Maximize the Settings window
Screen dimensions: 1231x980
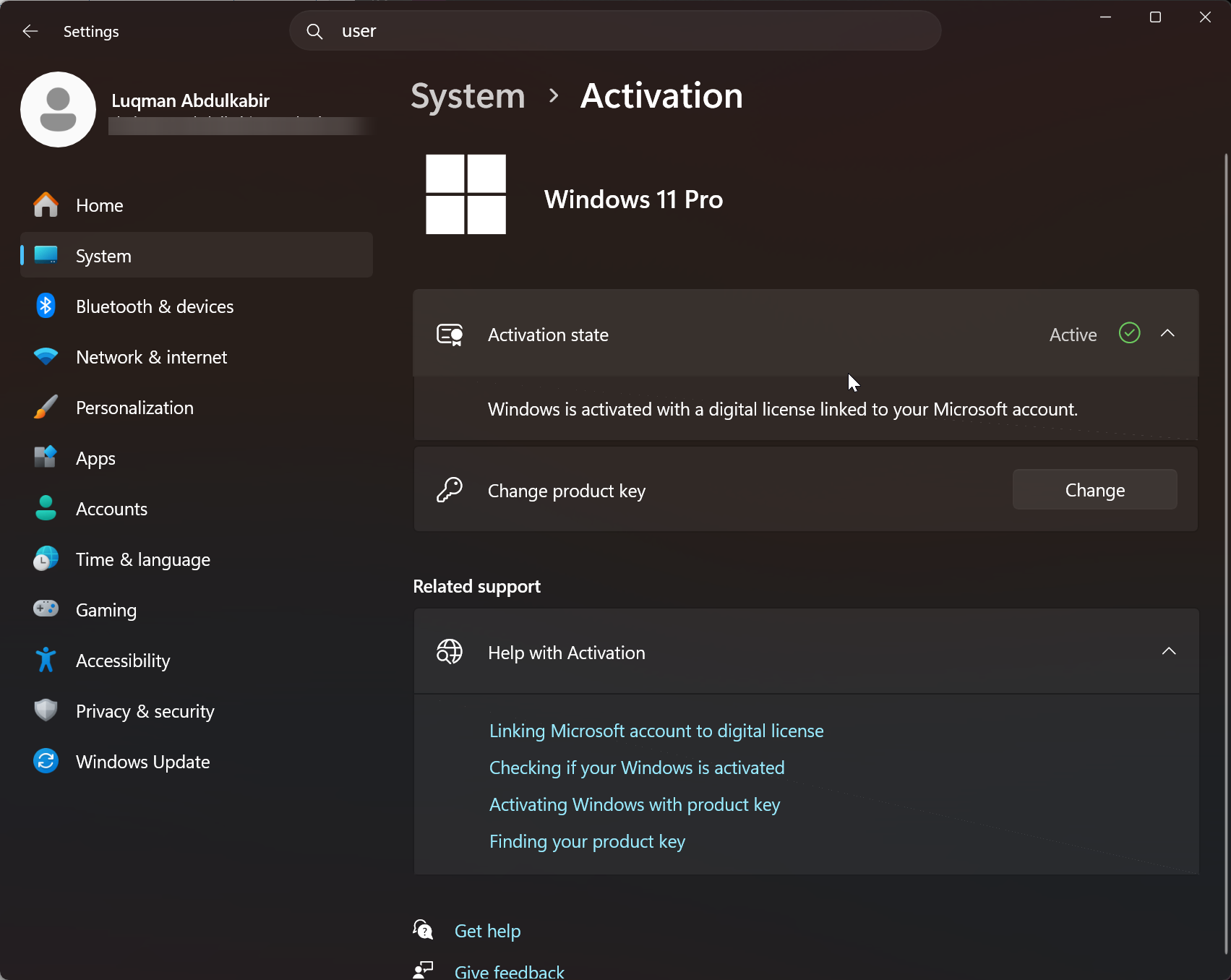1155,17
